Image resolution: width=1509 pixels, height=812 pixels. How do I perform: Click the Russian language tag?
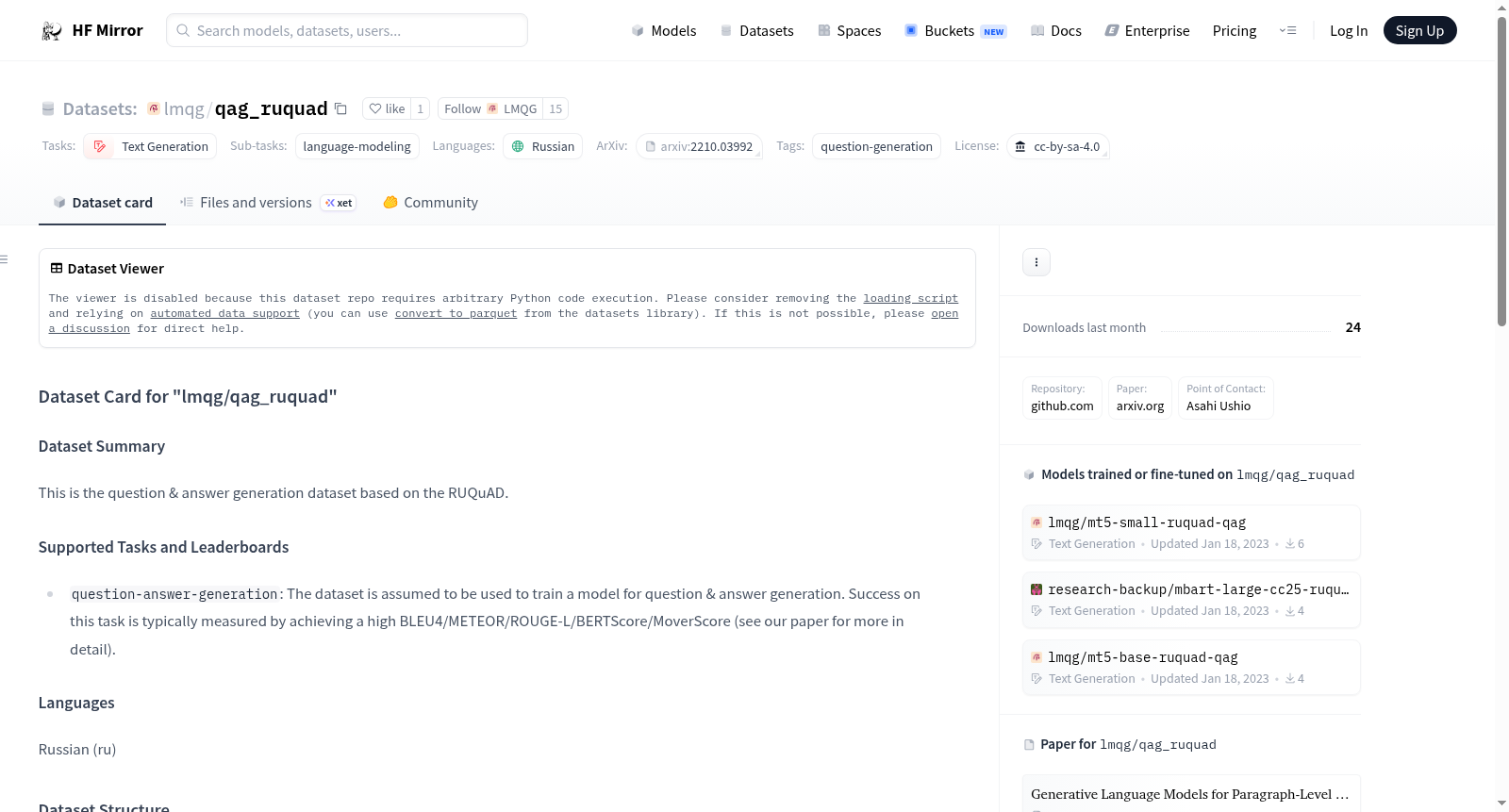coord(543,146)
